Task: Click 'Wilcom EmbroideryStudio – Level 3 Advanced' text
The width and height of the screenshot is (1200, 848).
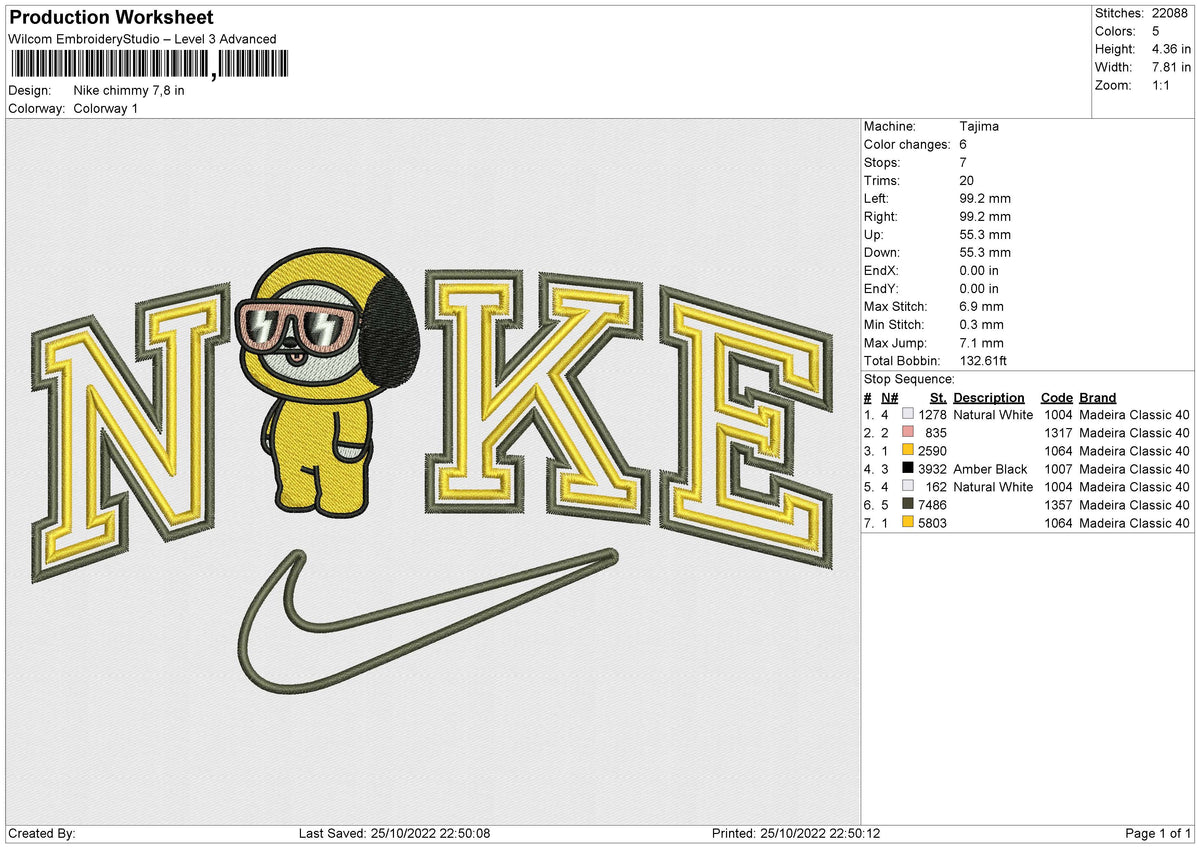Action: (x=142, y=39)
